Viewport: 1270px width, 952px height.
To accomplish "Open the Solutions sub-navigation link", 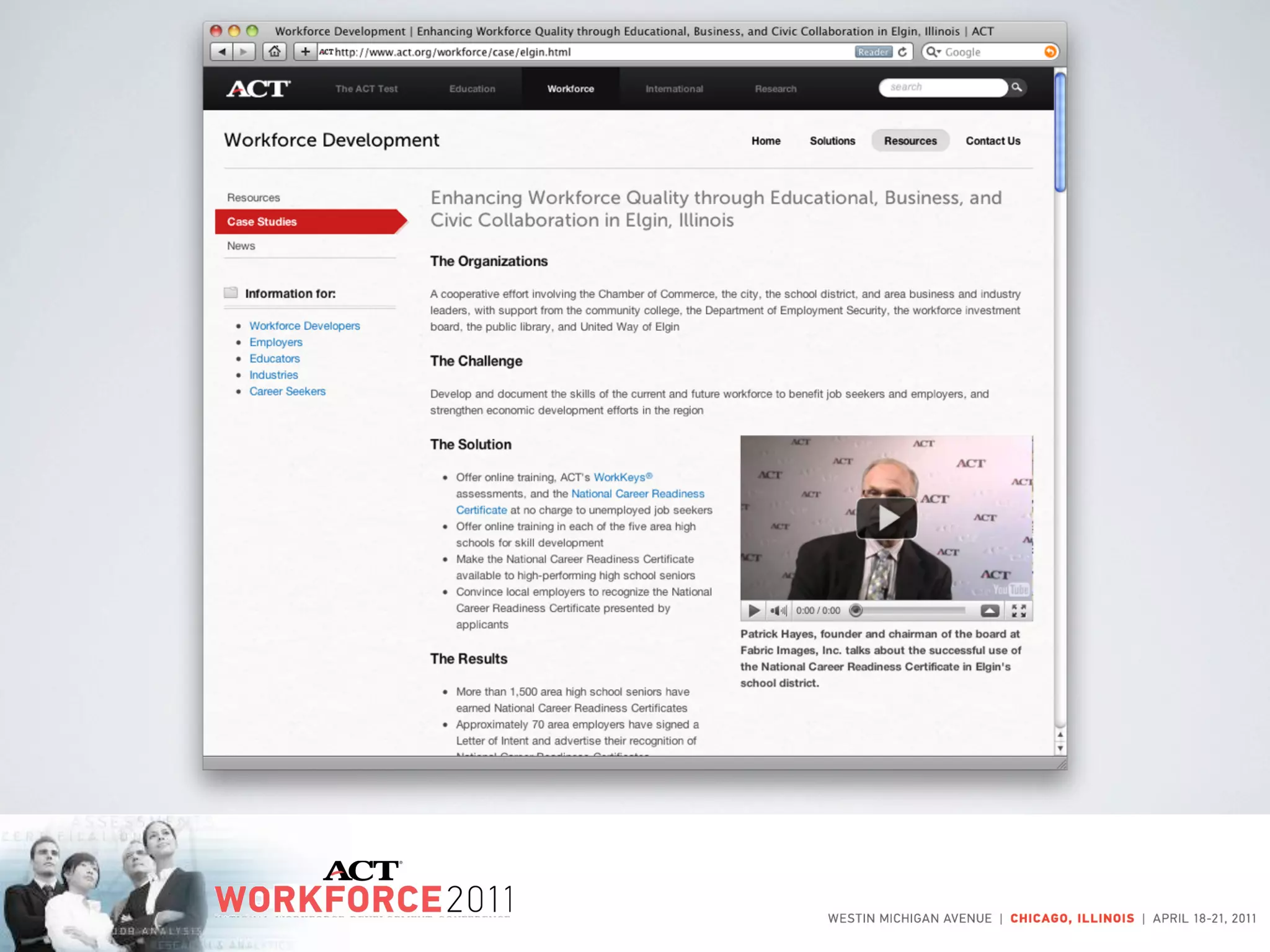I will (x=832, y=141).
